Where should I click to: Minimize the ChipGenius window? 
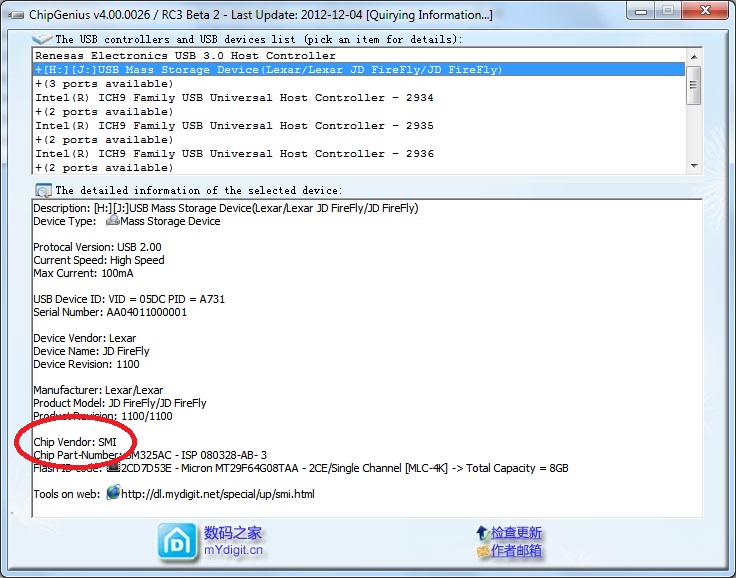click(x=641, y=11)
